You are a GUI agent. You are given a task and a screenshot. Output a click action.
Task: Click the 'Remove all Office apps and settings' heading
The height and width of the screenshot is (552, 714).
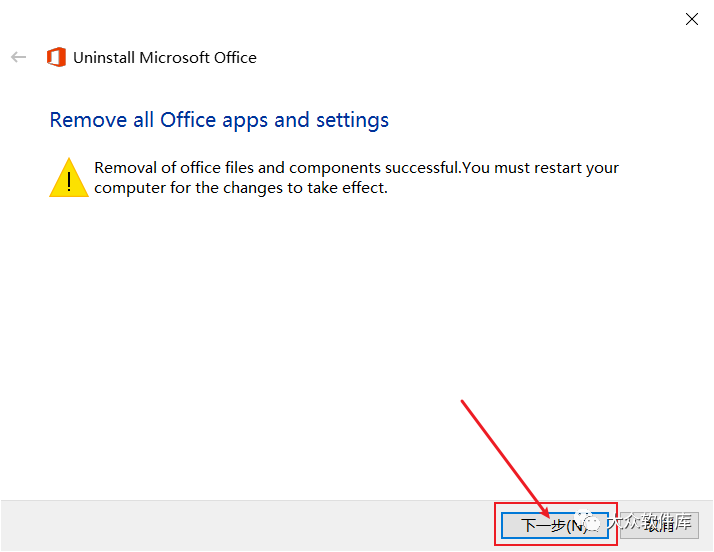[x=219, y=120]
